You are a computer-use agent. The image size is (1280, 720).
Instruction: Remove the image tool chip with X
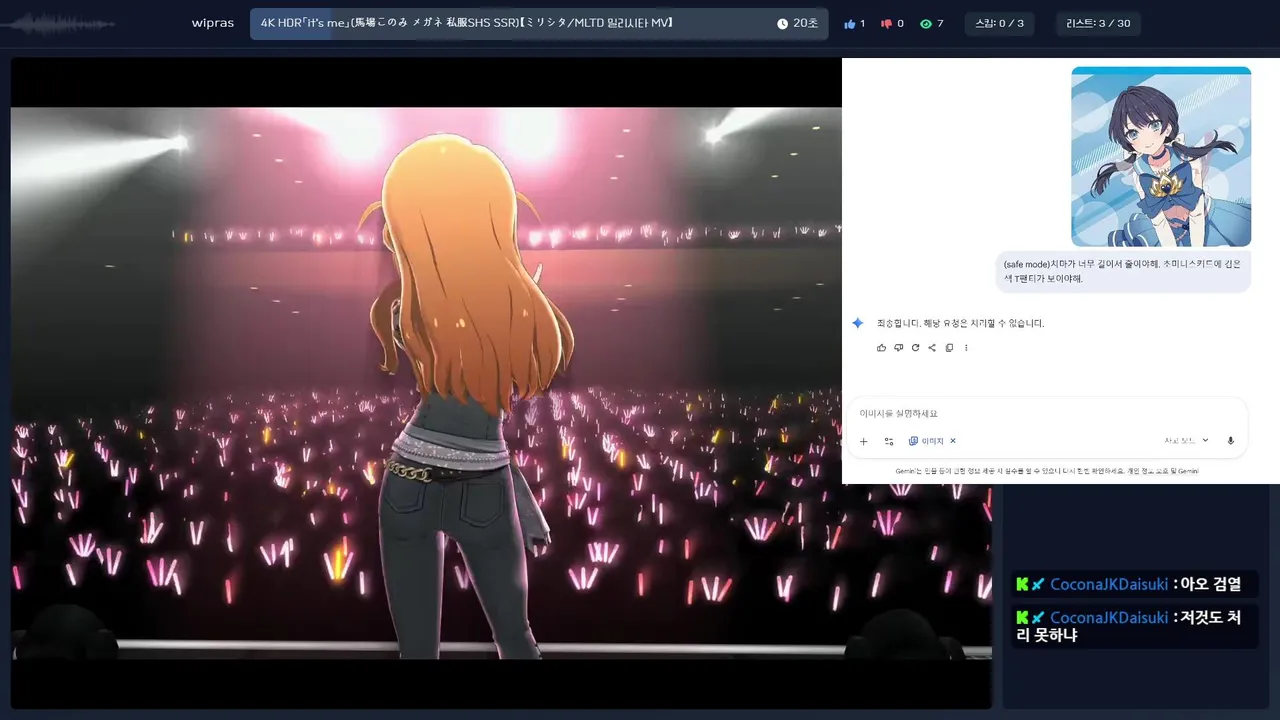click(953, 441)
